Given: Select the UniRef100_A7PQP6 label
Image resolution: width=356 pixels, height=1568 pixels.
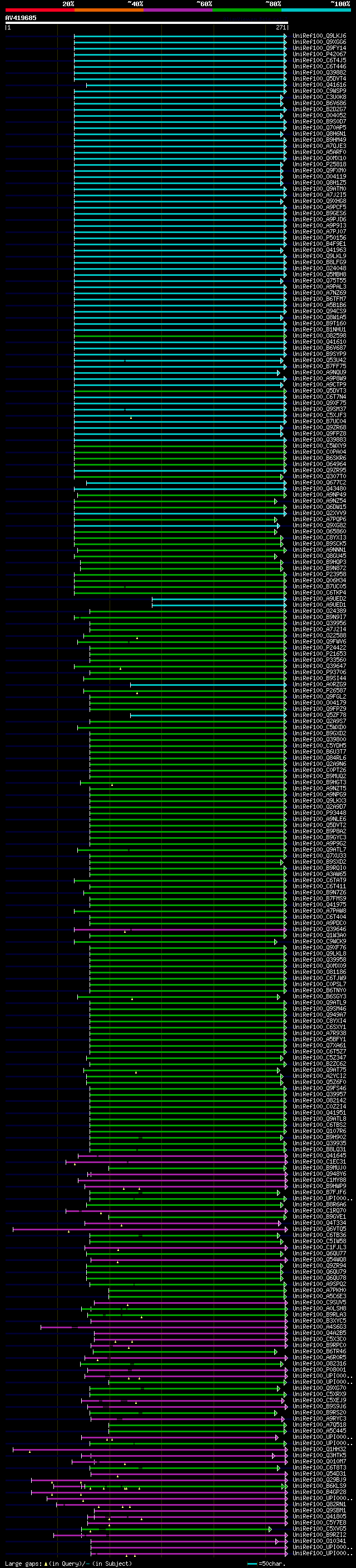Looking at the screenshot, I should pyautogui.click(x=319, y=519).
